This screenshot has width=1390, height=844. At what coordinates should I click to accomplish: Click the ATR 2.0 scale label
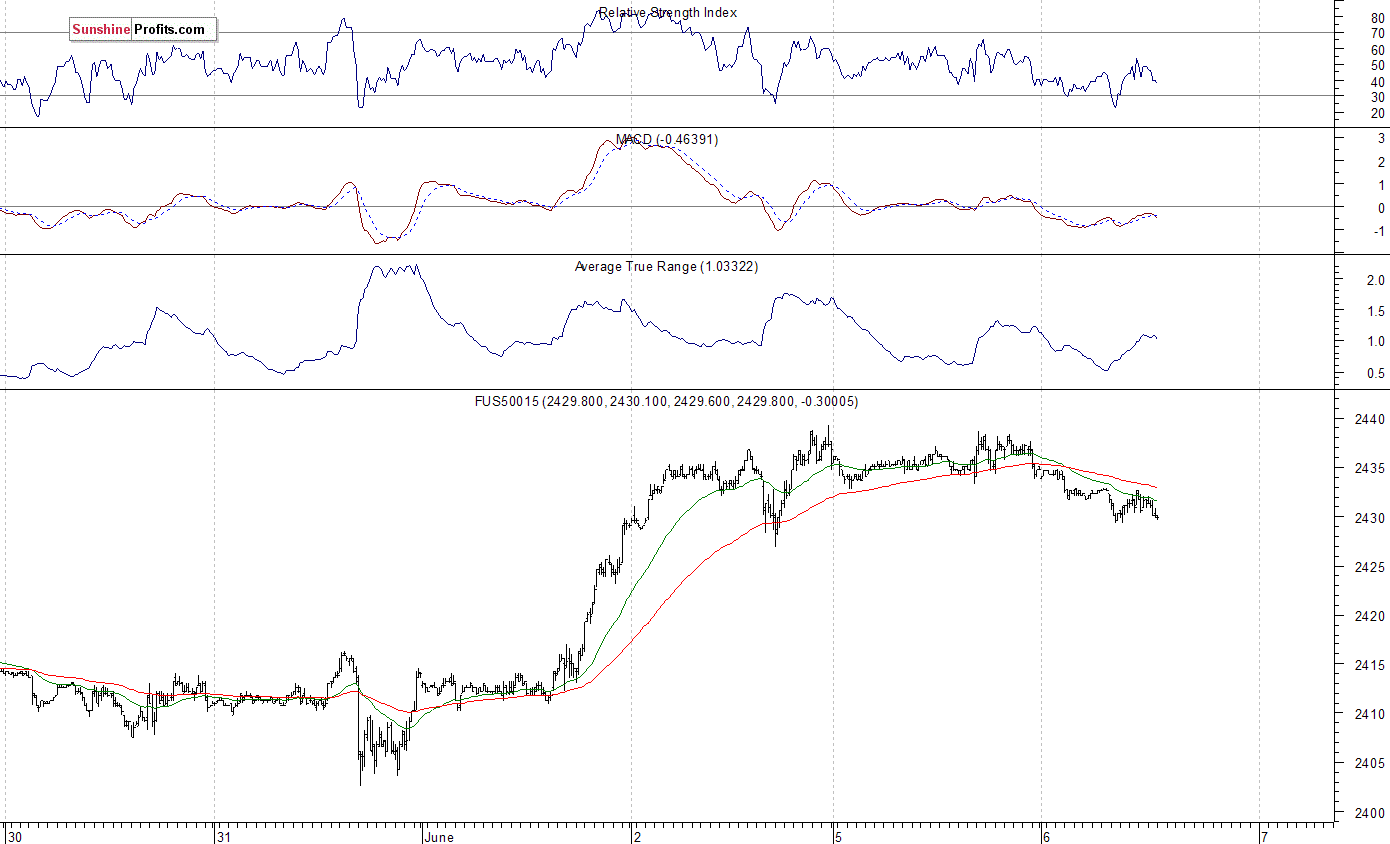tap(1375, 281)
